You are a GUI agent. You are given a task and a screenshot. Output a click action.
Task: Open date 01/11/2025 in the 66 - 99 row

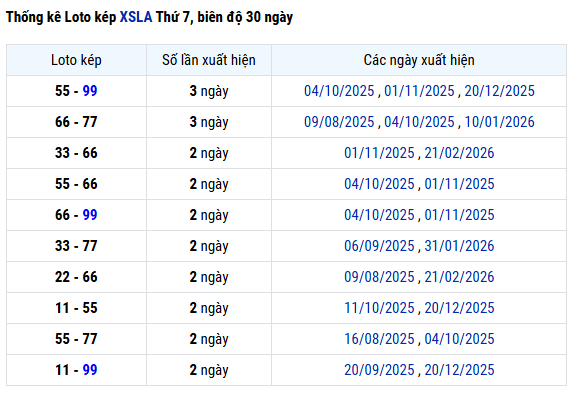pos(459,215)
